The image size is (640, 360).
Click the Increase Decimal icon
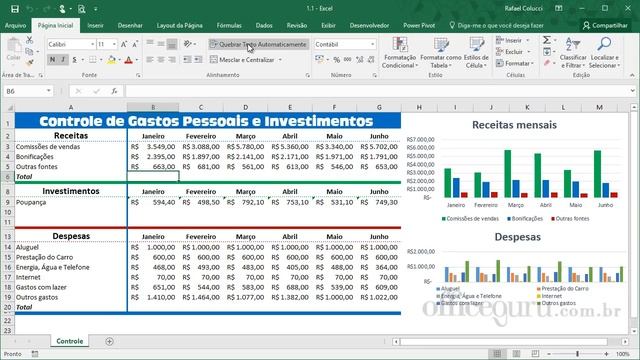click(359, 60)
